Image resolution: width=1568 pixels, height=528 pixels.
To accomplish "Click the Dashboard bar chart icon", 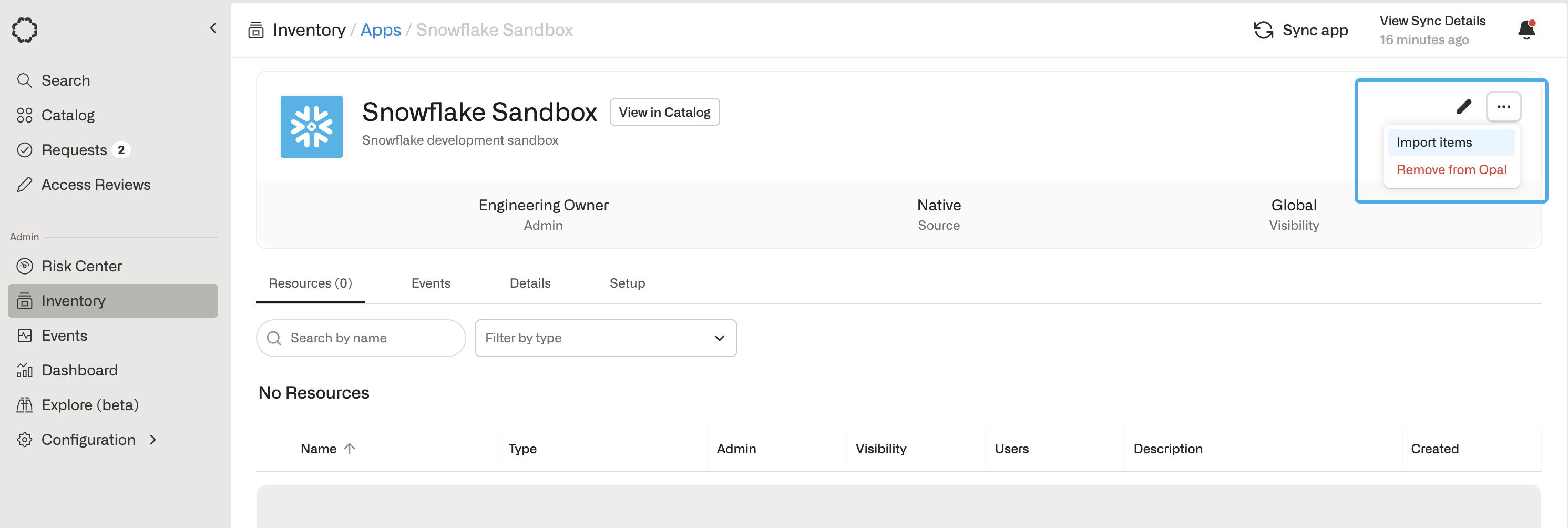I will (24, 370).
